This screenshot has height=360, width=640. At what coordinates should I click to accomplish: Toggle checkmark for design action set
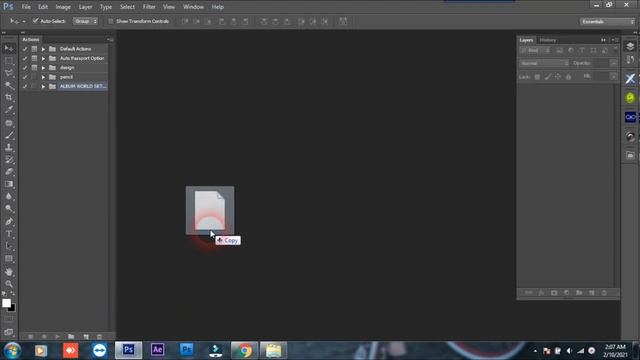[x=25, y=68]
